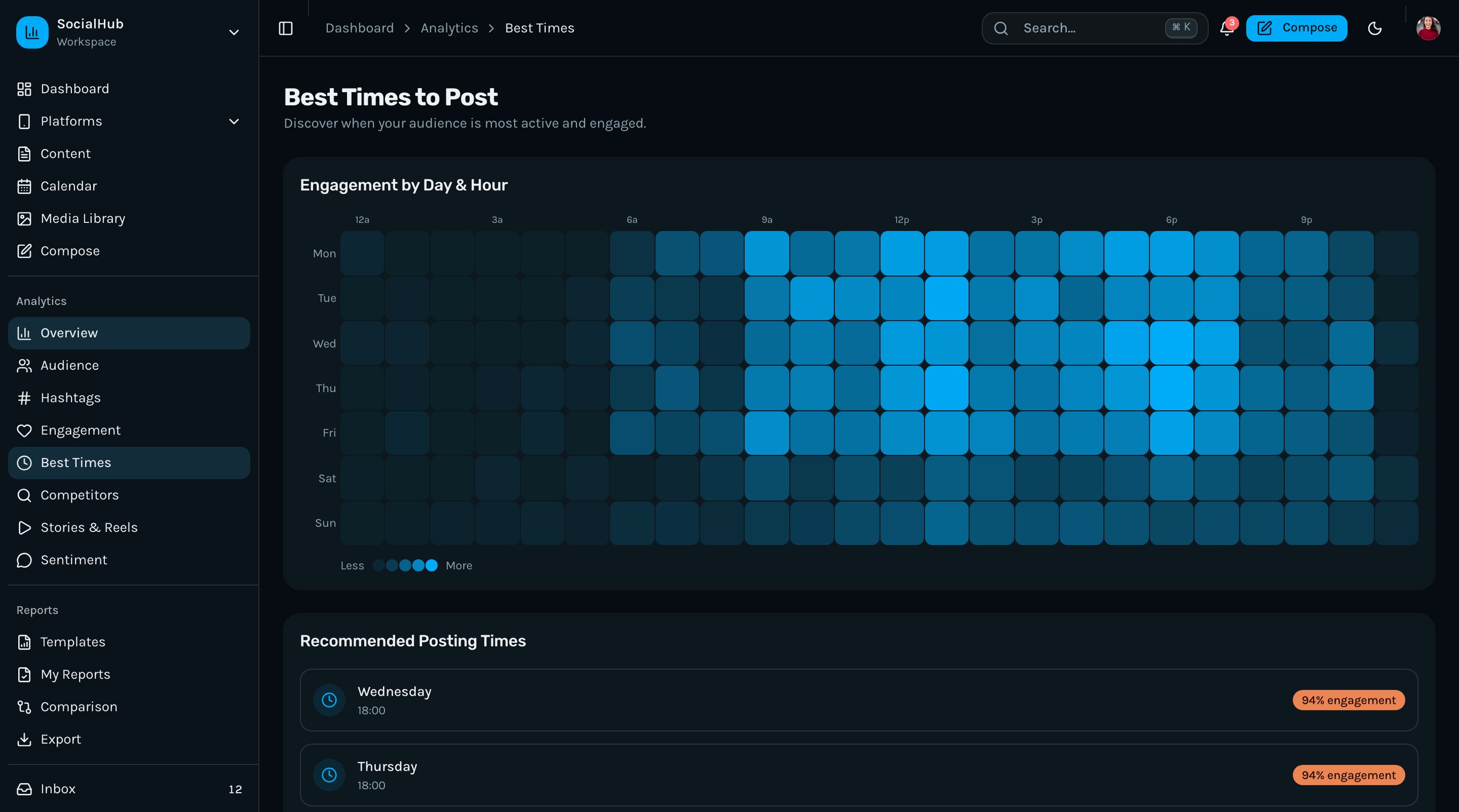Open Stories & Reels analytics
Viewport: 1459px width, 812px height.
click(129, 527)
